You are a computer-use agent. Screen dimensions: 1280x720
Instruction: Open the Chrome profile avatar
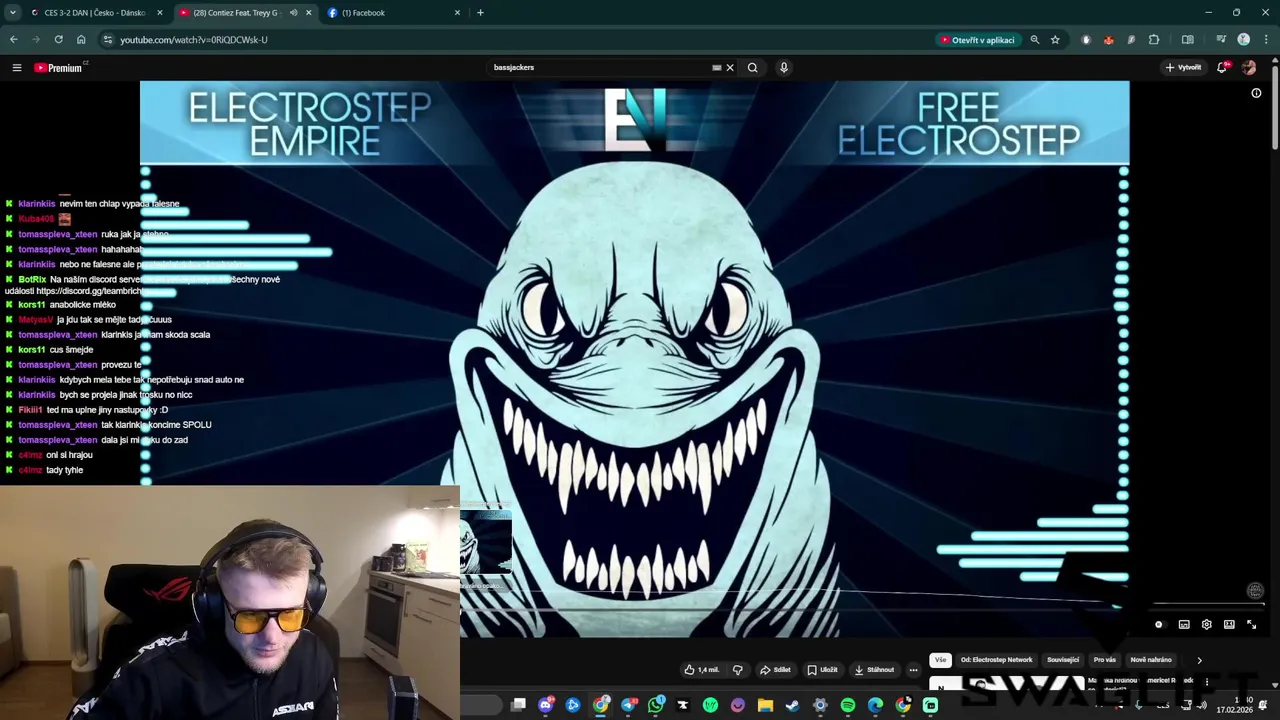[x=1243, y=40]
